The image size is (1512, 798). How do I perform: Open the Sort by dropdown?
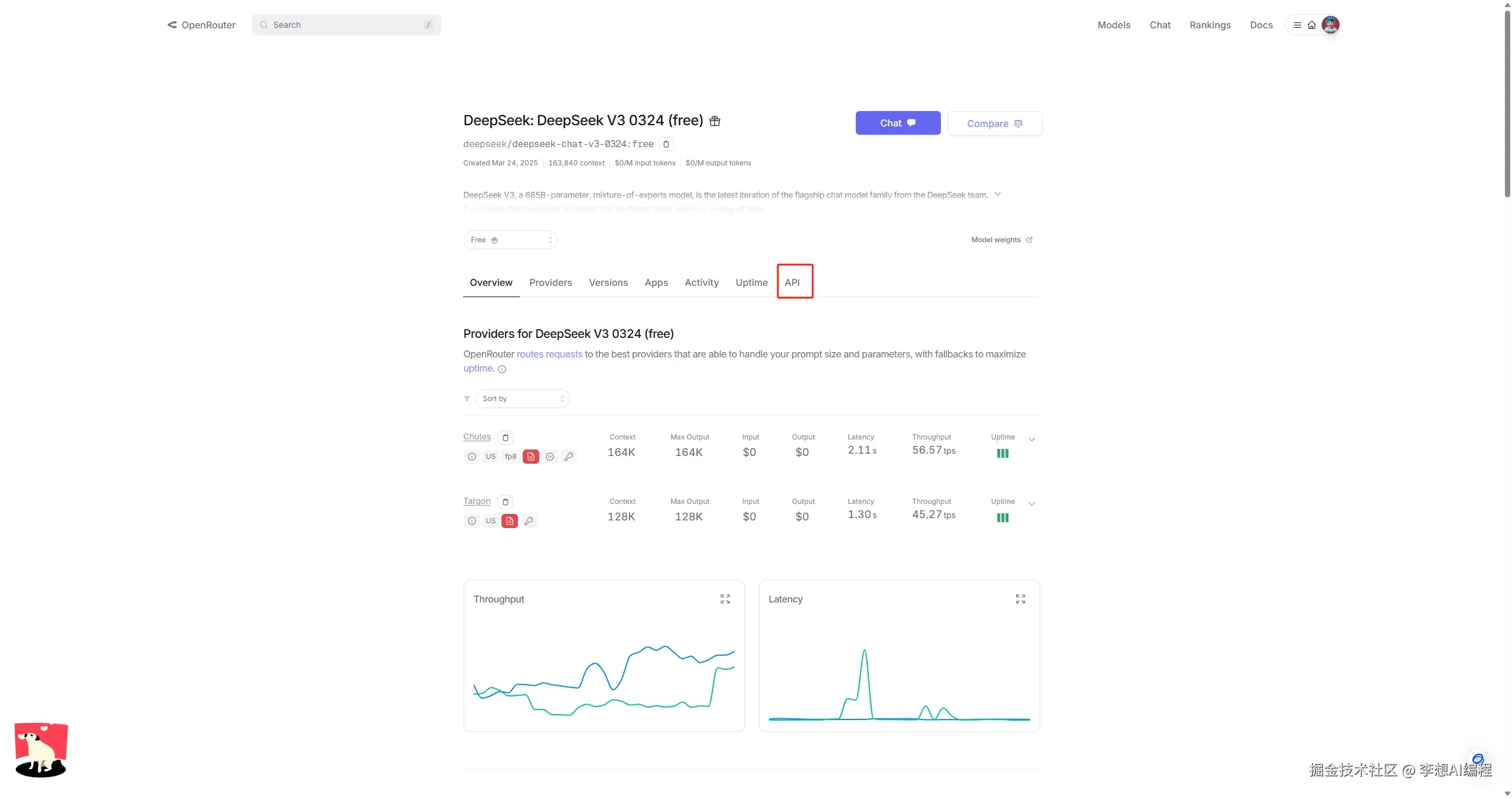522,399
